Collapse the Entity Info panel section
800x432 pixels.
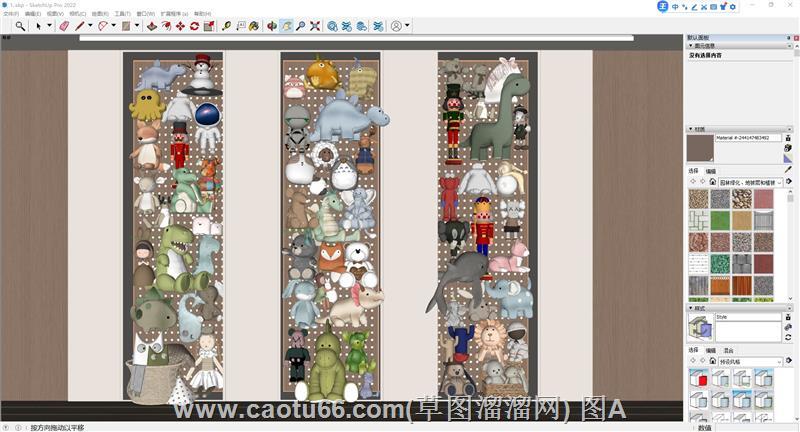pos(691,46)
